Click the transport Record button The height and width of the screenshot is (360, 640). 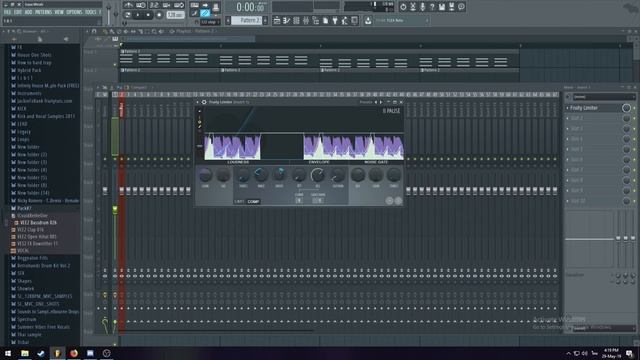coord(159,15)
